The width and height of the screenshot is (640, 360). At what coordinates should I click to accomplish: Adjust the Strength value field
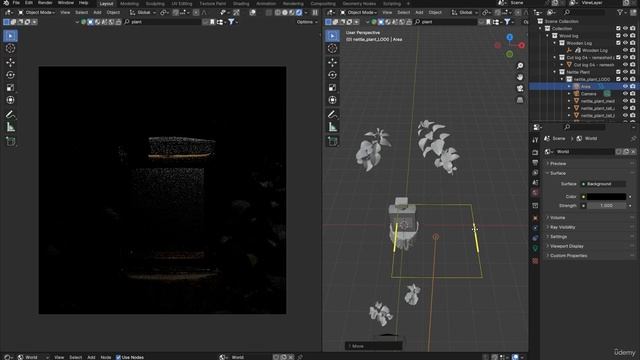click(606, 206)
